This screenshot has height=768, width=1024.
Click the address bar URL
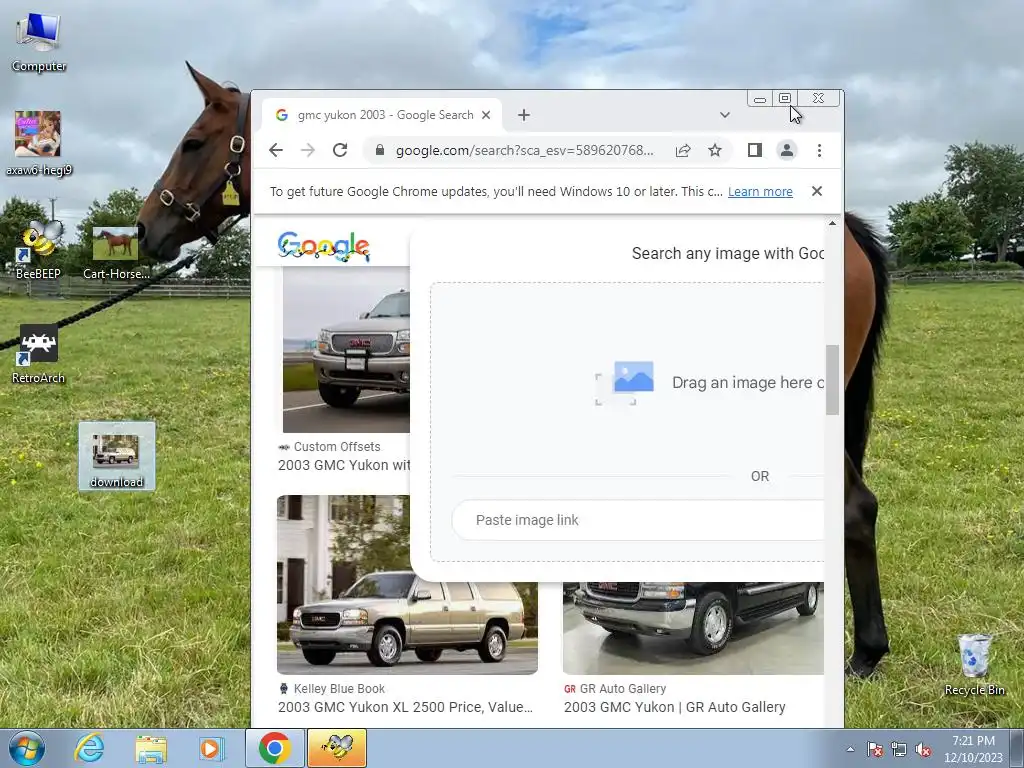point(524,150)
